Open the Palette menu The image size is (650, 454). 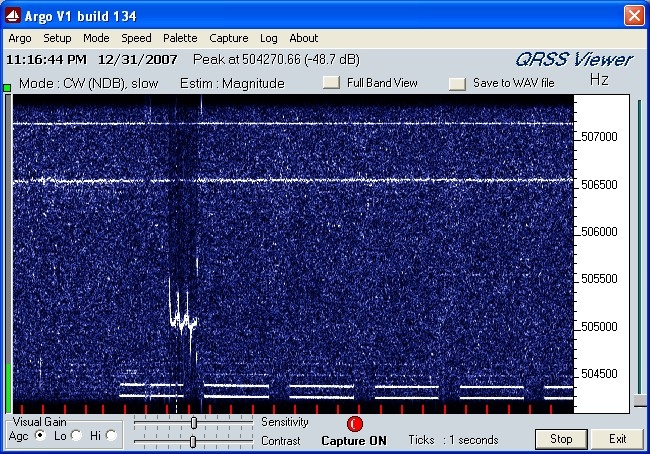pyautogui.click(x=180, y=38)
